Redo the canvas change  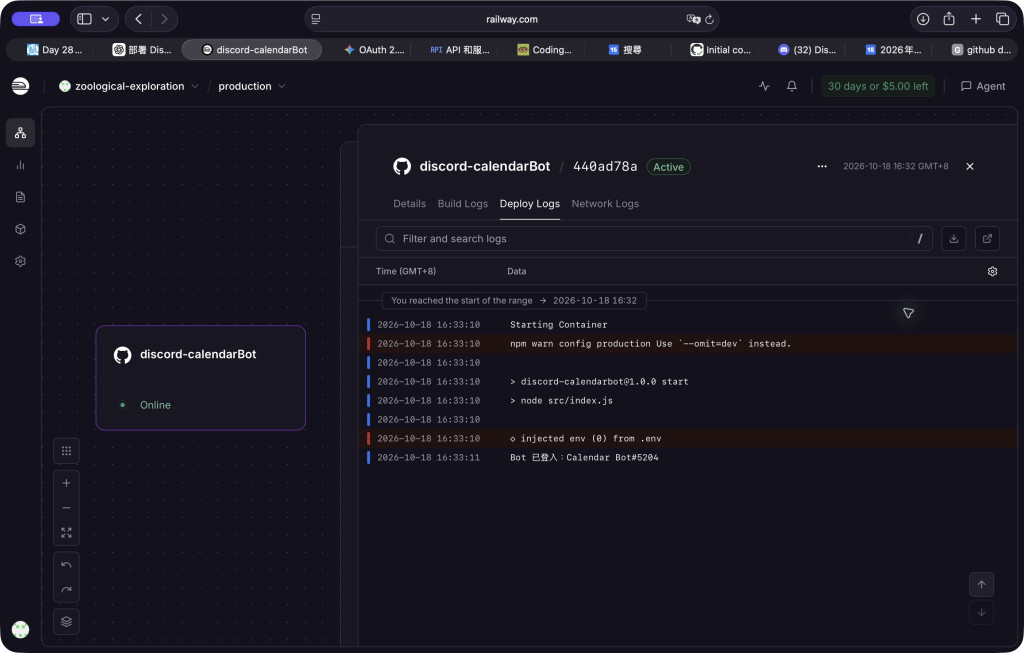pyautogui.click(x=66, y=590)
